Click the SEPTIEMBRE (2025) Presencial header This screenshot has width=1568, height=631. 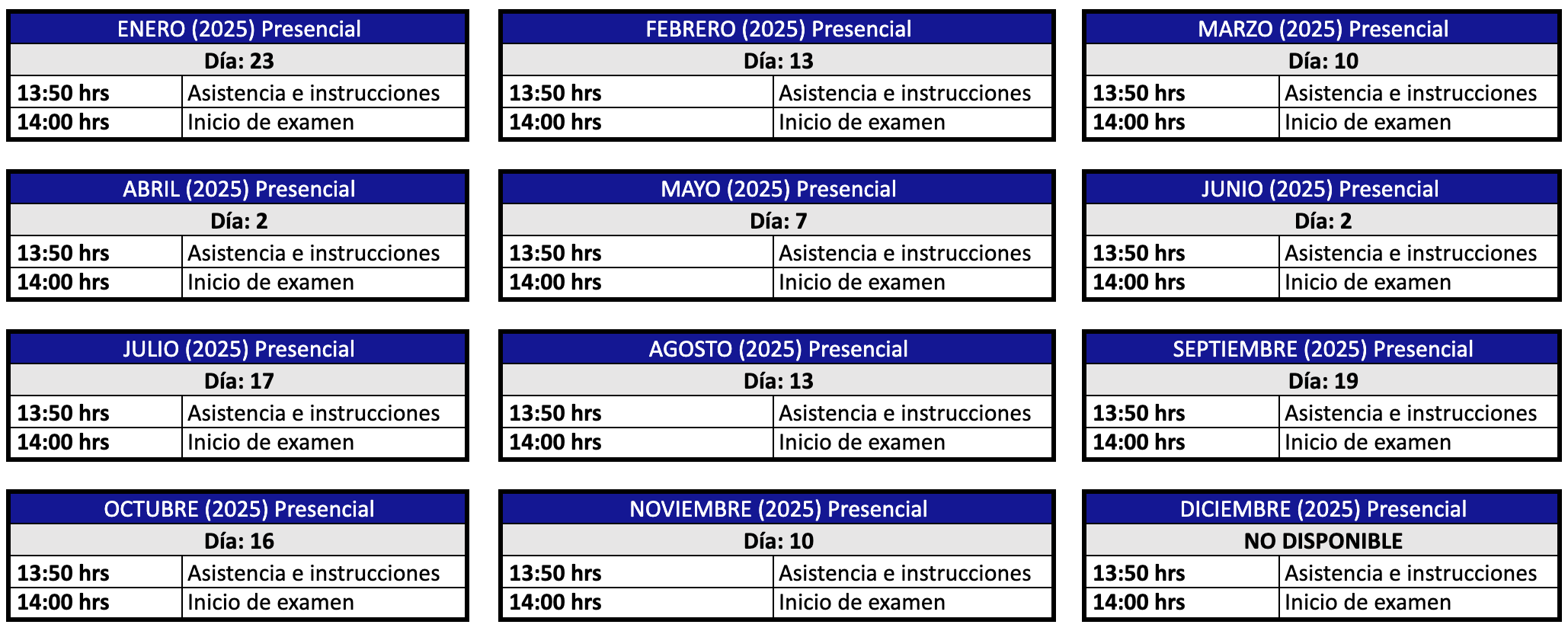tap(1322, 349)
